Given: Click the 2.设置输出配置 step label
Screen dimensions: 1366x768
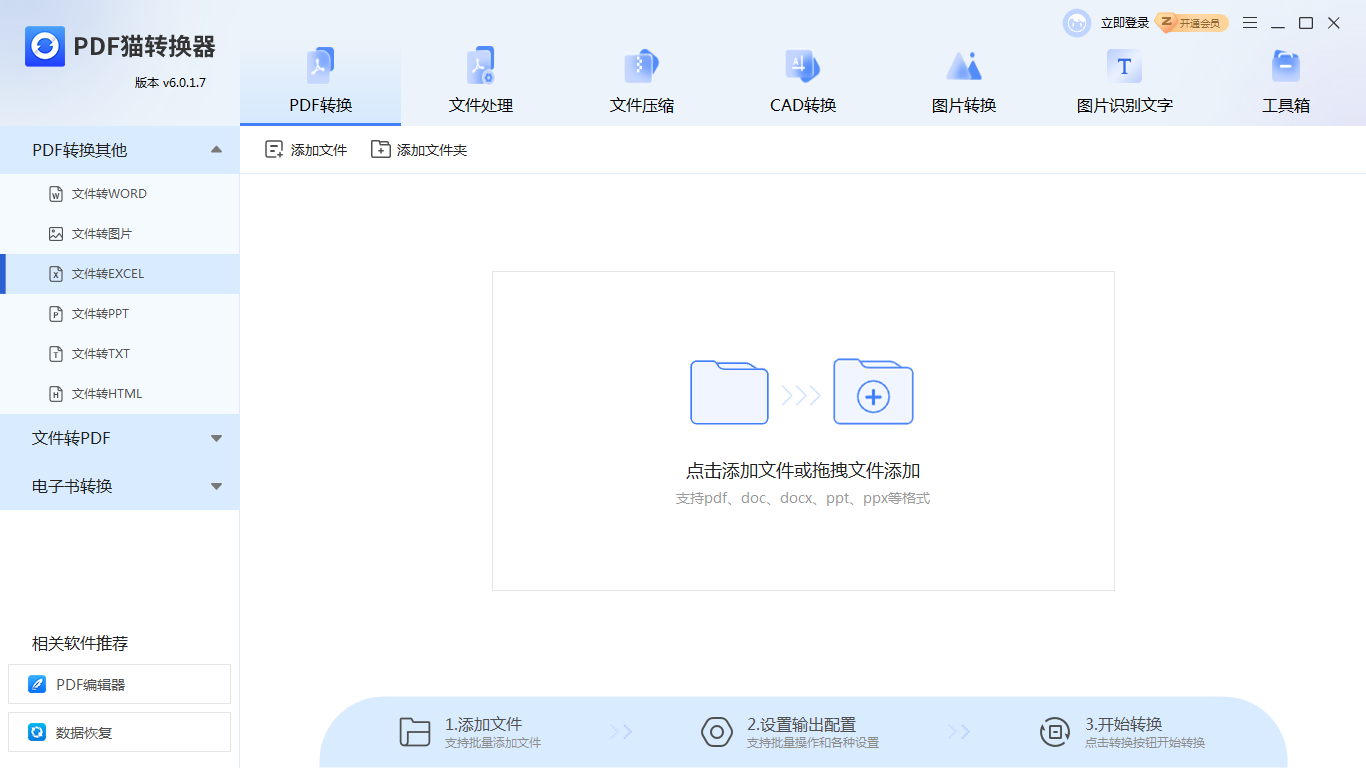Looking at the screenshot, I should pyautogui.click(x=801, y=724).
